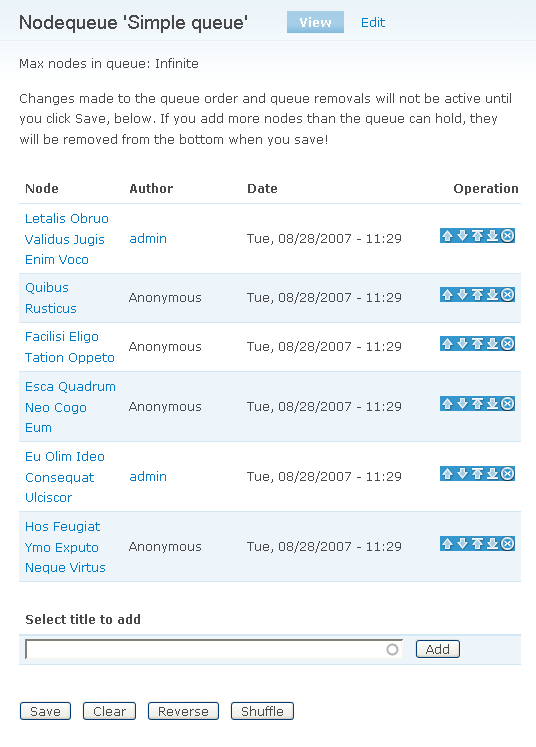The height and width of the screenshot is (747, 536).
Task: Reverse the queue order
Action: [x=183, y=711]
